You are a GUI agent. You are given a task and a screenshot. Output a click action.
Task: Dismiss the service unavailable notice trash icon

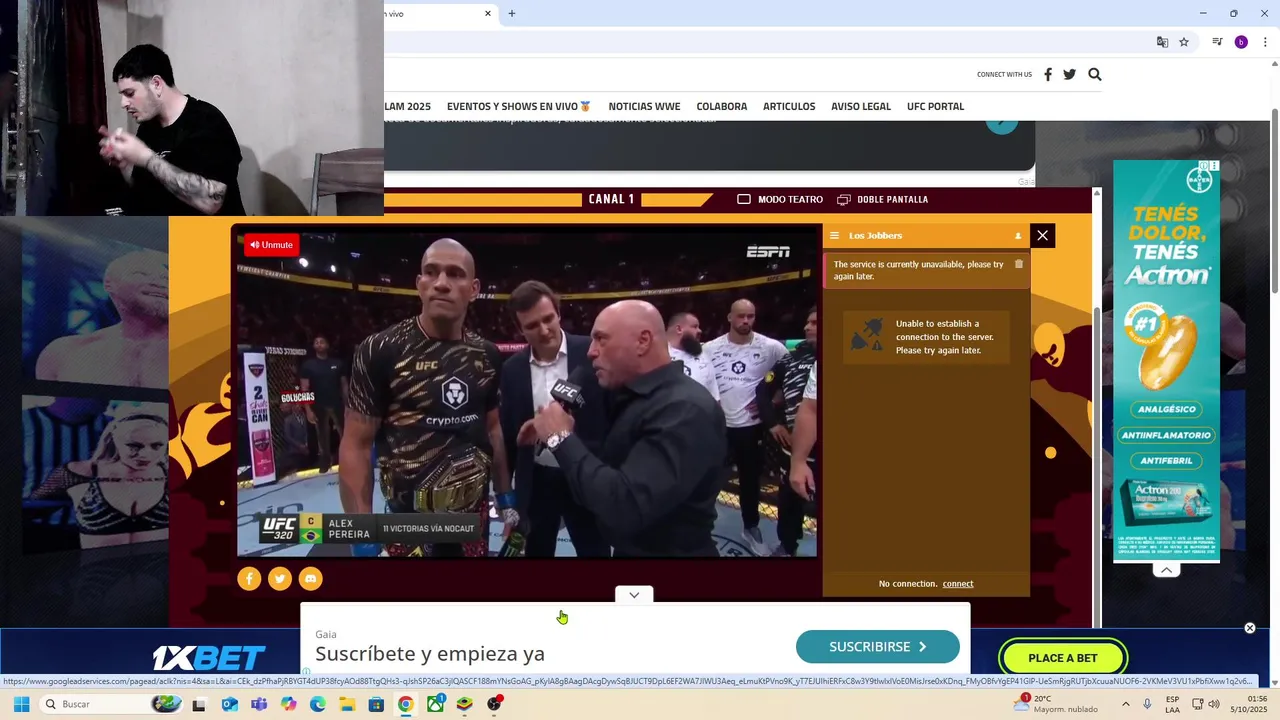tap(1019, 264)
